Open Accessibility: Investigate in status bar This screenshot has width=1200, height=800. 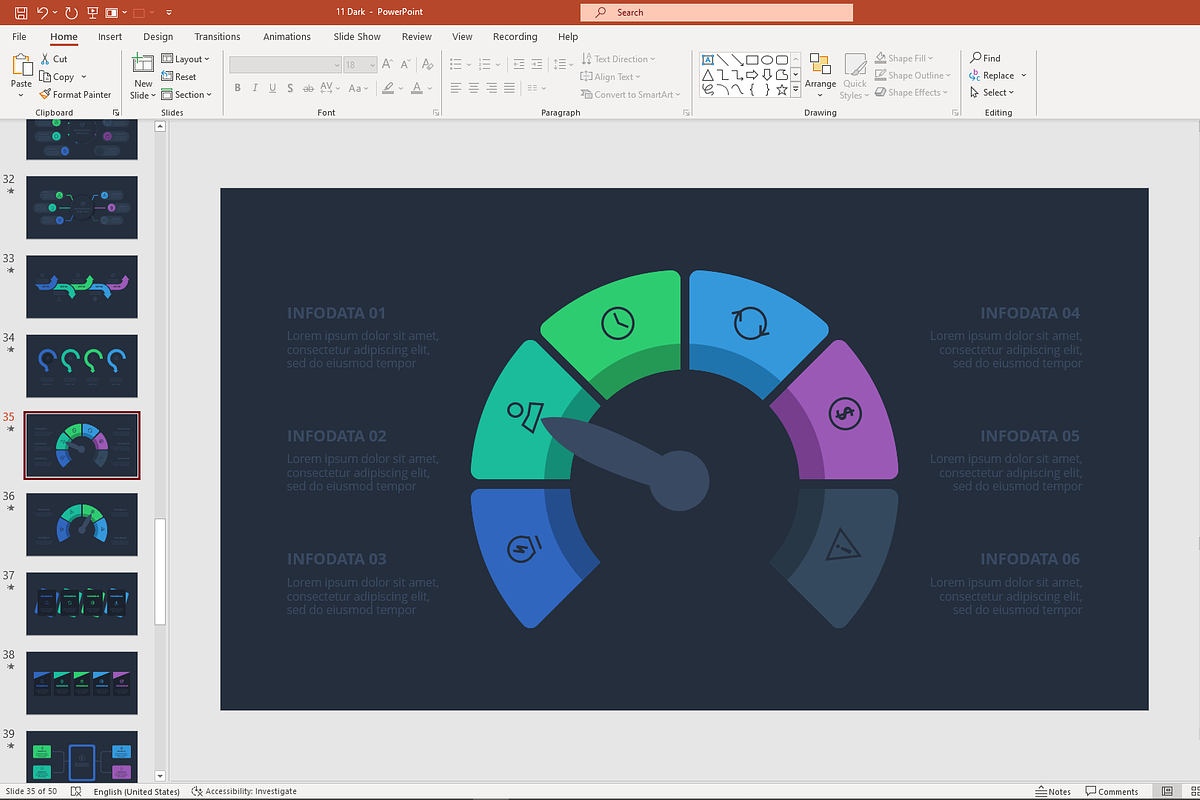[x=244, y=791]
